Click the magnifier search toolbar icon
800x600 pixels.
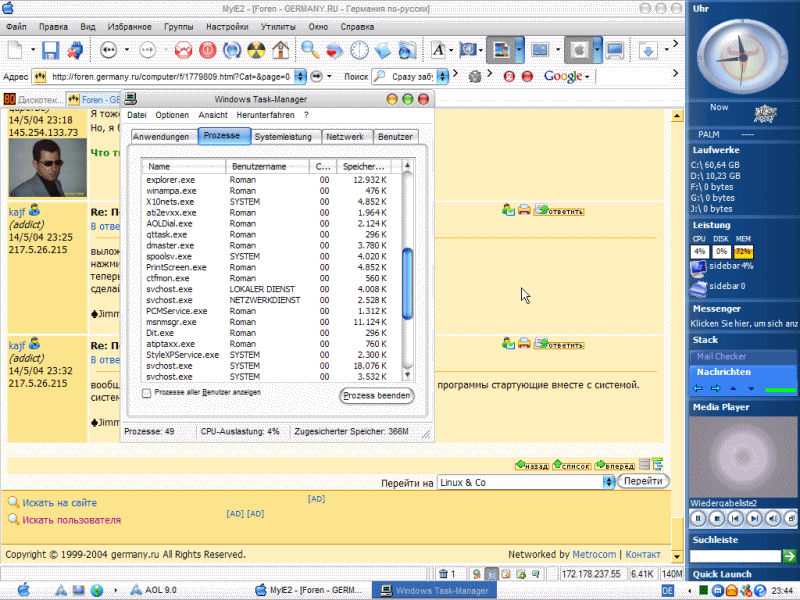[310, 50]
